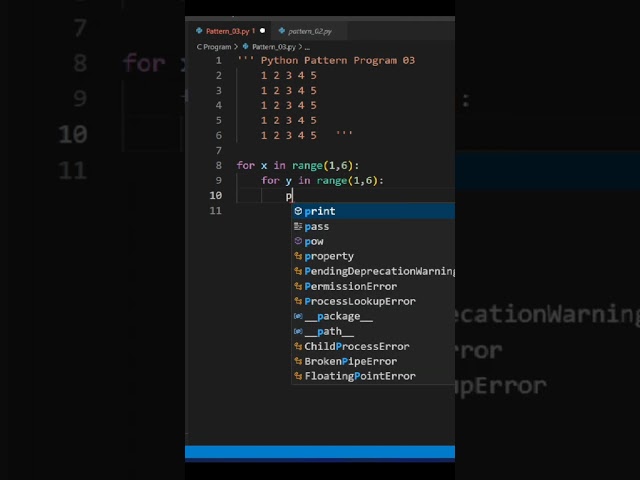Click the breadcrumb ellipsis after Pattern_03.py

click(x=307, y=47)
